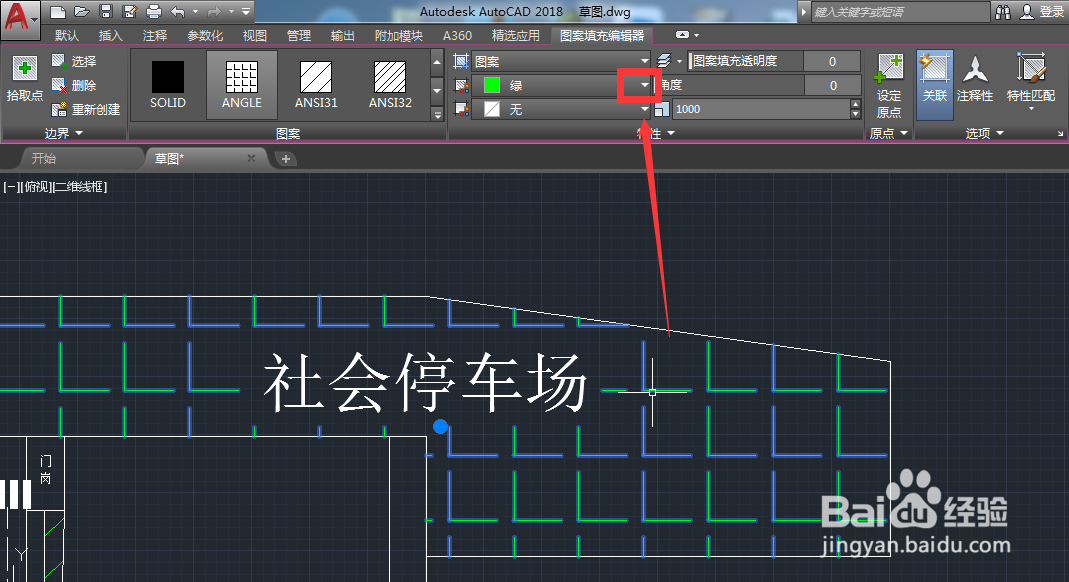This screenshot has height=582, width=1069.
Task: Click the Save diskette icon
Action: click(x=106, y=12)
